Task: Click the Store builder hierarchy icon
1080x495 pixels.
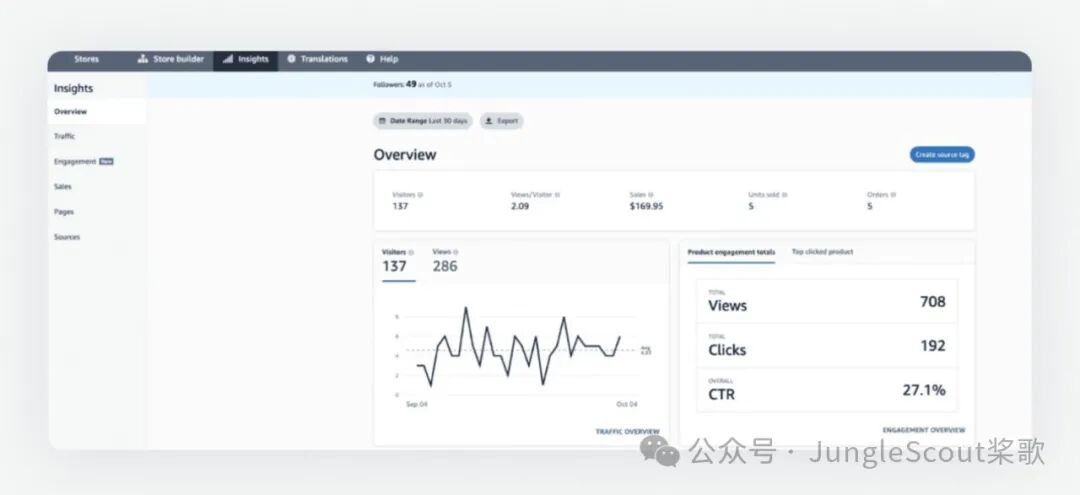Action: pos(143,59)
